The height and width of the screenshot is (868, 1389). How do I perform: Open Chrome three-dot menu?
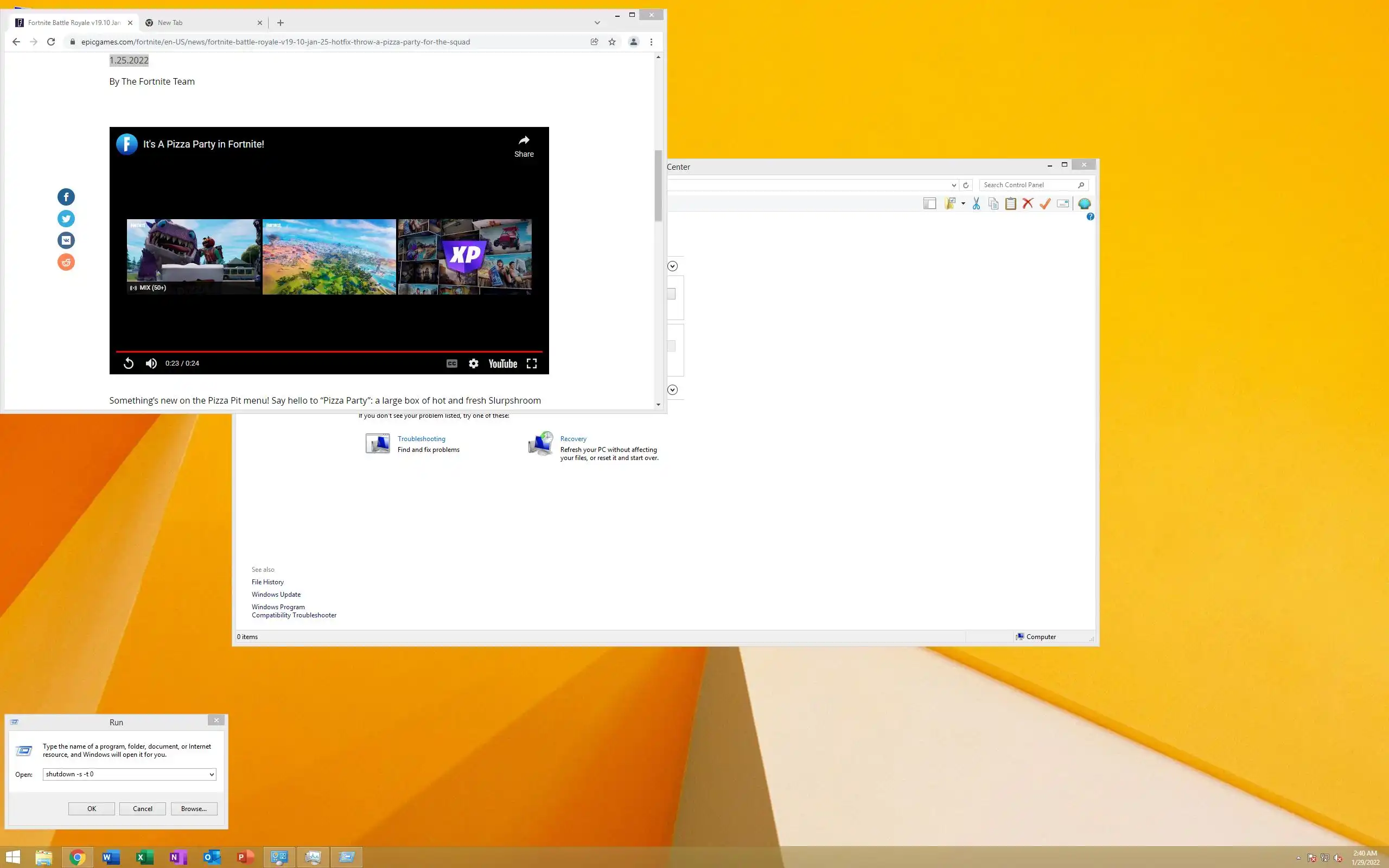pos(651,42)
